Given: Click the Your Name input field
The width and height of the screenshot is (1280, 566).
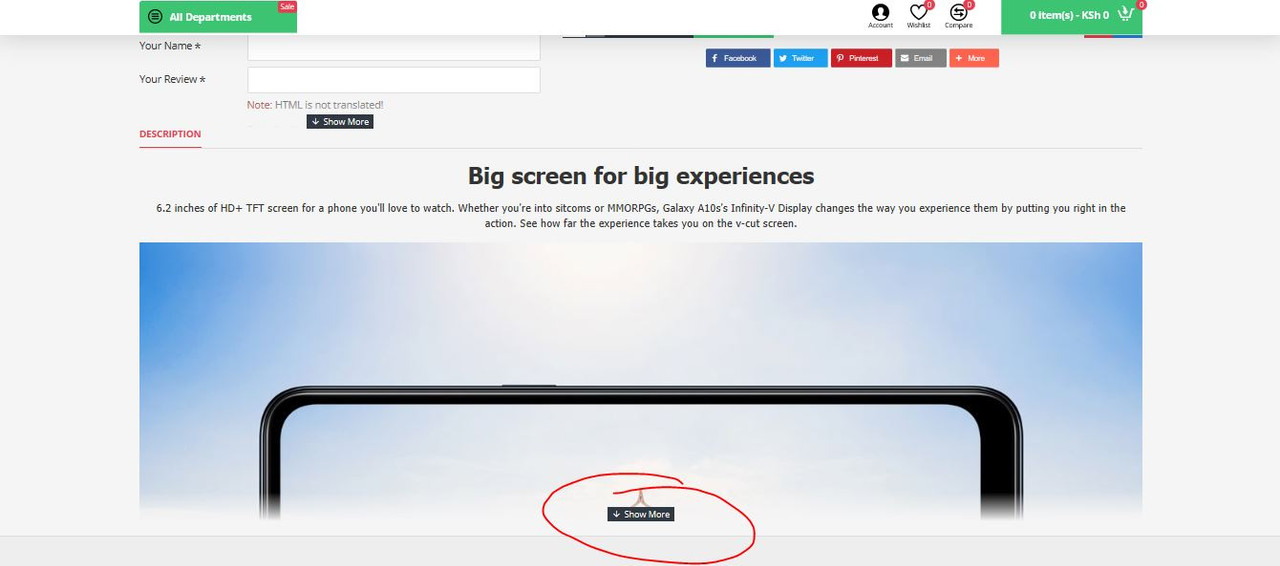Looking at the screenshot, I should tap(394, 47).
